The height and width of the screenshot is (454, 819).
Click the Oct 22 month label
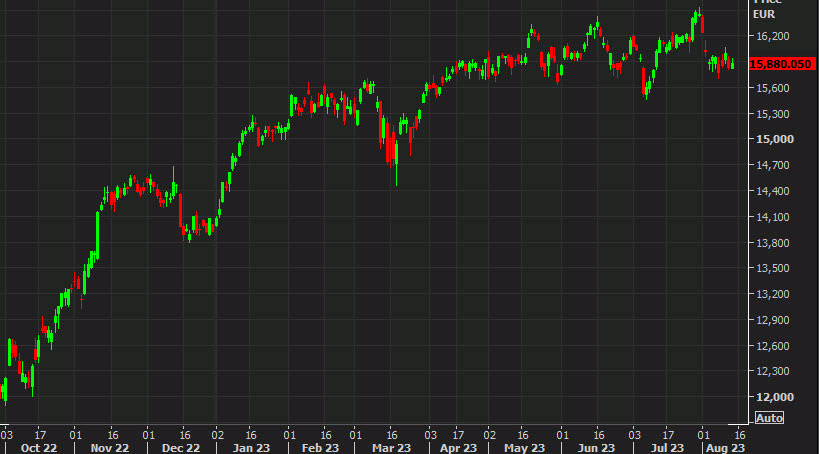coord(39,448)
